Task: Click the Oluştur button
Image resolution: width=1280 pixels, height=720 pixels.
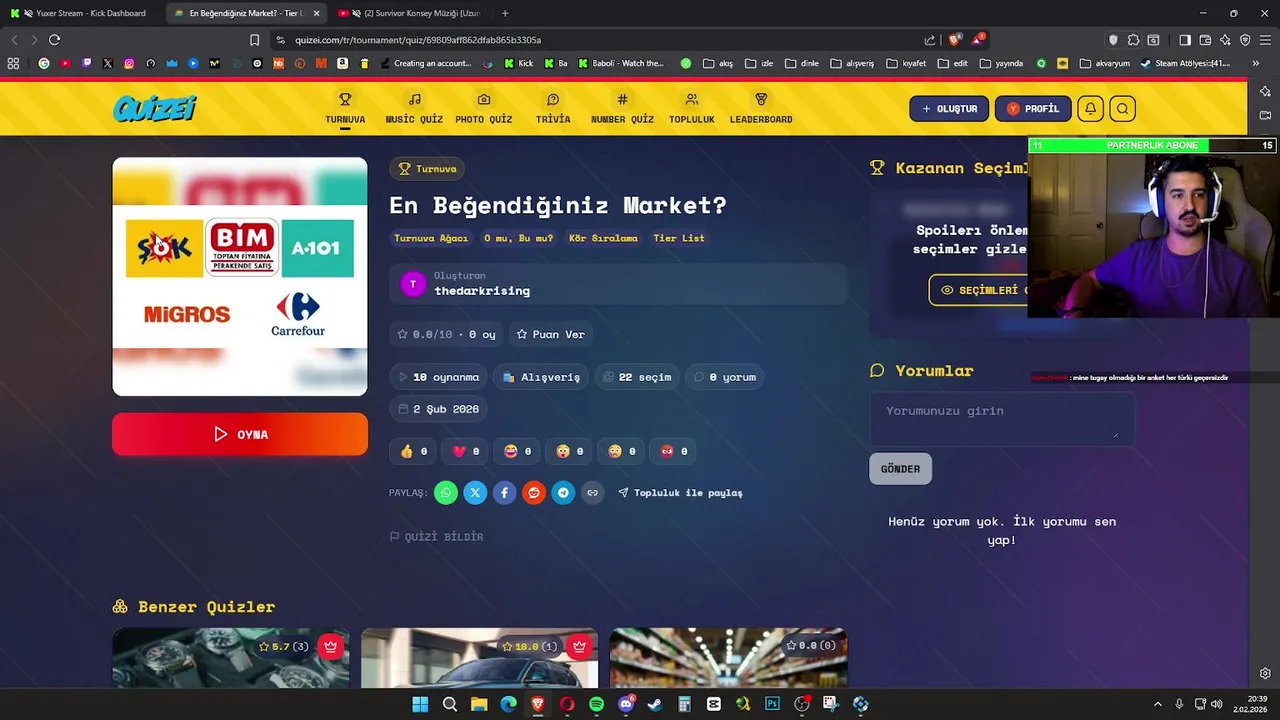Action: 949,109
